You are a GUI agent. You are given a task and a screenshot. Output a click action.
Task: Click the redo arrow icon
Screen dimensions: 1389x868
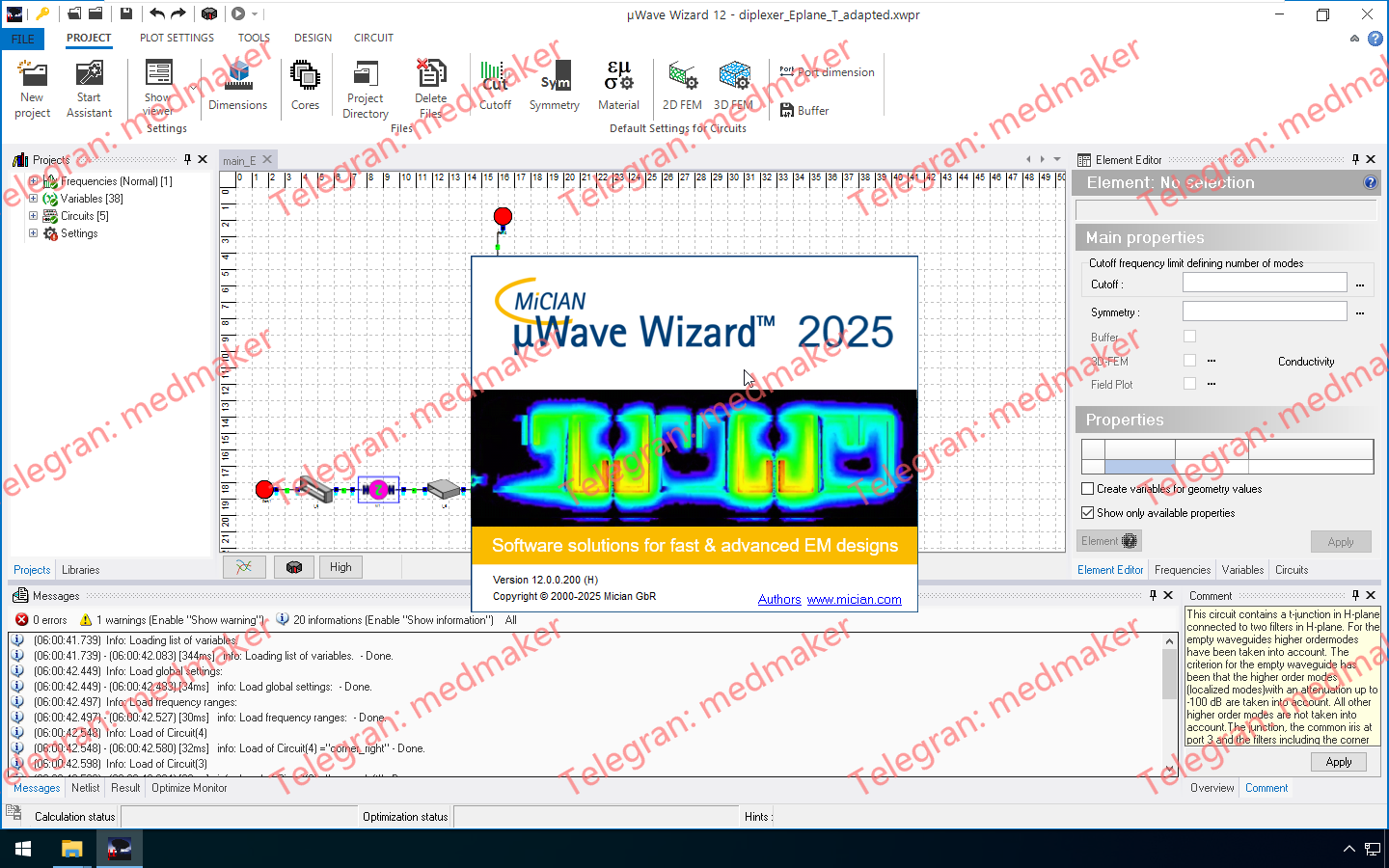click(x=178, y=14)
